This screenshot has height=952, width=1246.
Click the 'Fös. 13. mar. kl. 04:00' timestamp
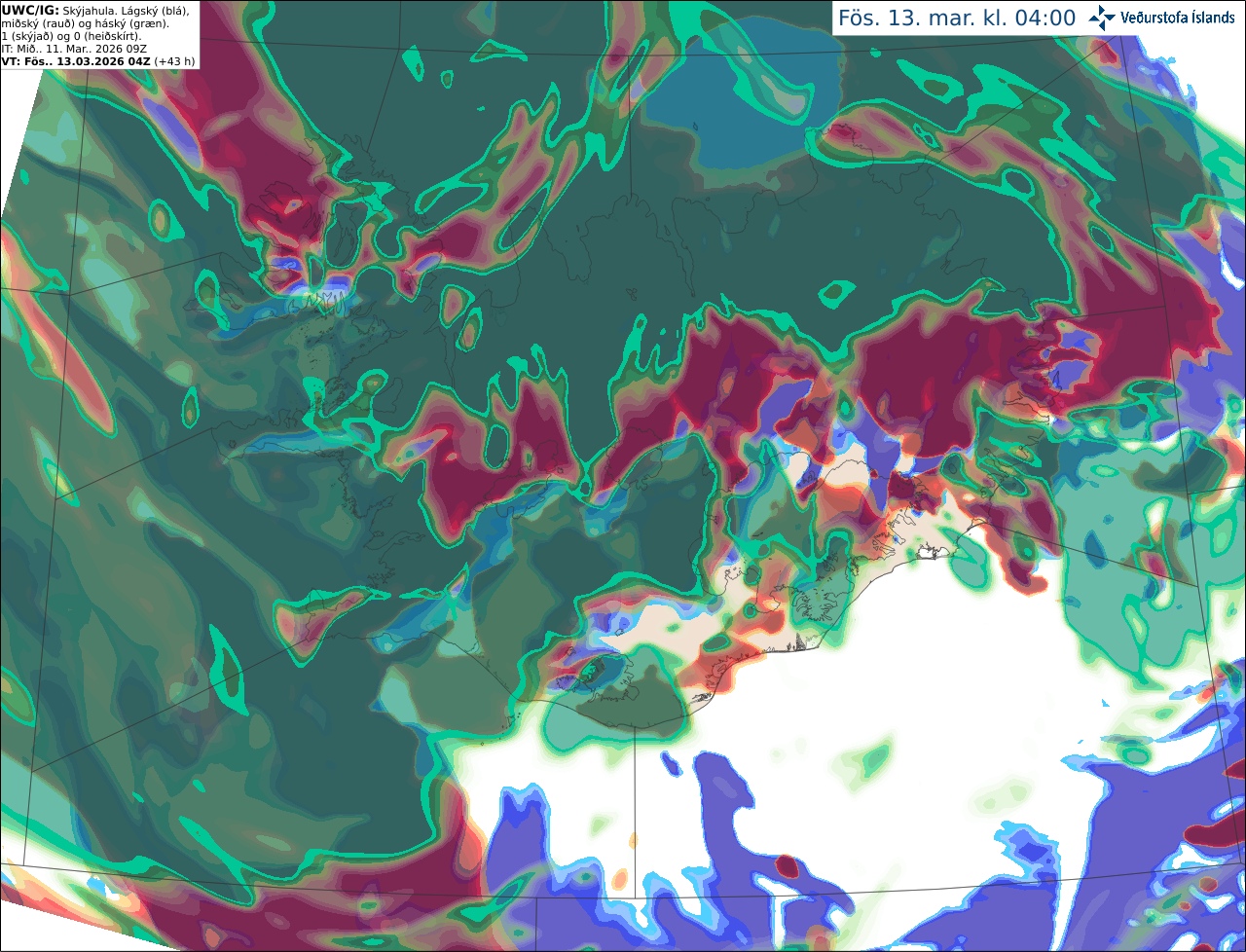point(957,18)
